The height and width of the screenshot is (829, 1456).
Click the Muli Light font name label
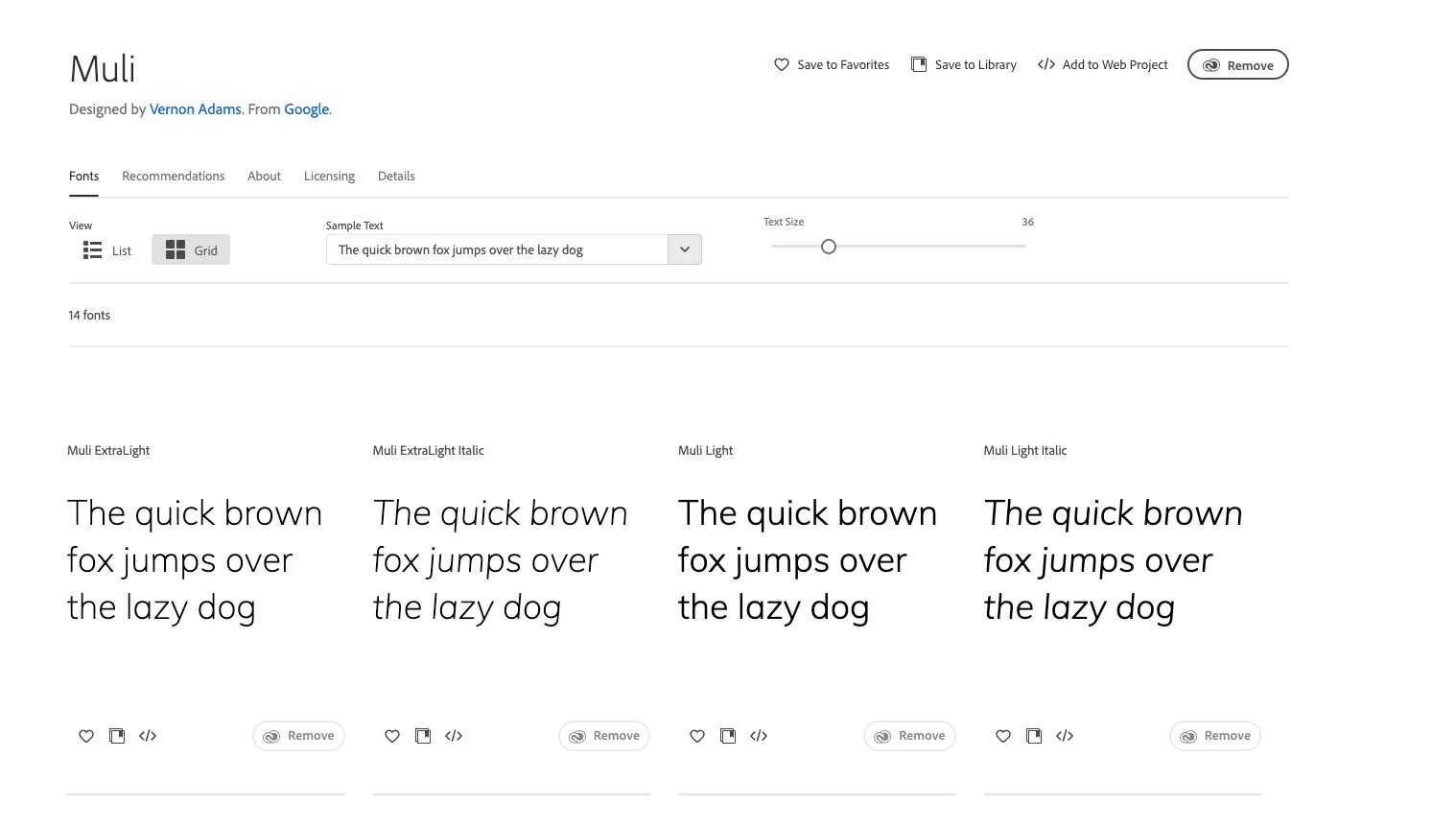pyautogui.click(x=705, y=450)
